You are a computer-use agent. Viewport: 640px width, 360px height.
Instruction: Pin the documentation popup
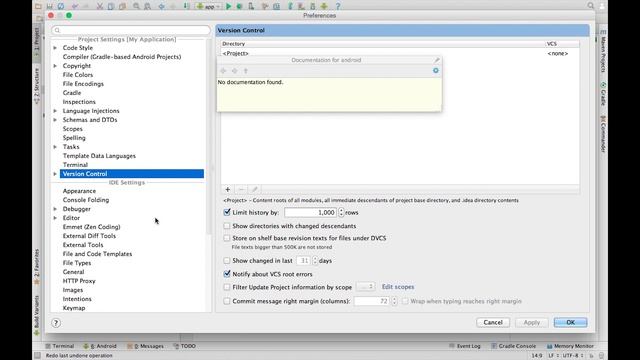coord(437,60)
